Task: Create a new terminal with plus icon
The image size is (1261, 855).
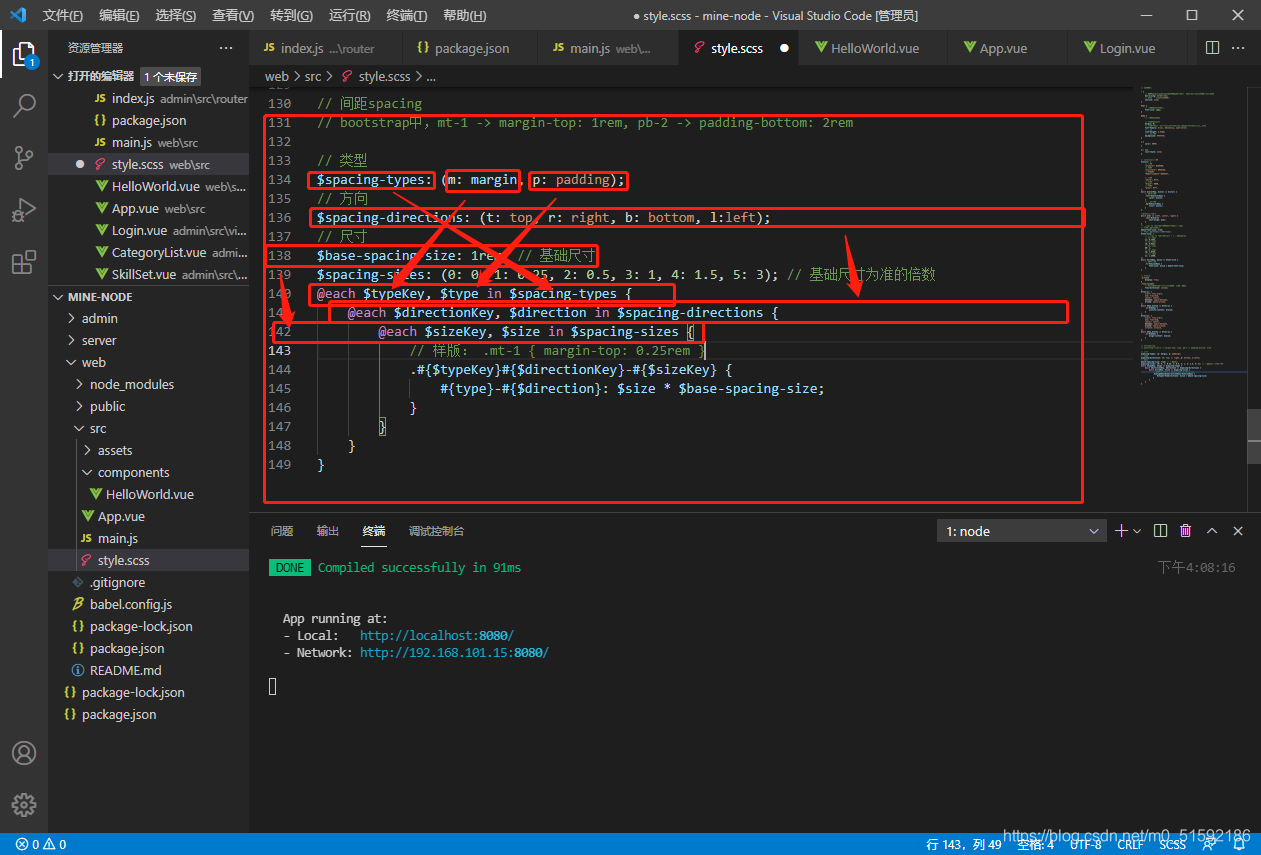Action: click(x=1121, y=531)
